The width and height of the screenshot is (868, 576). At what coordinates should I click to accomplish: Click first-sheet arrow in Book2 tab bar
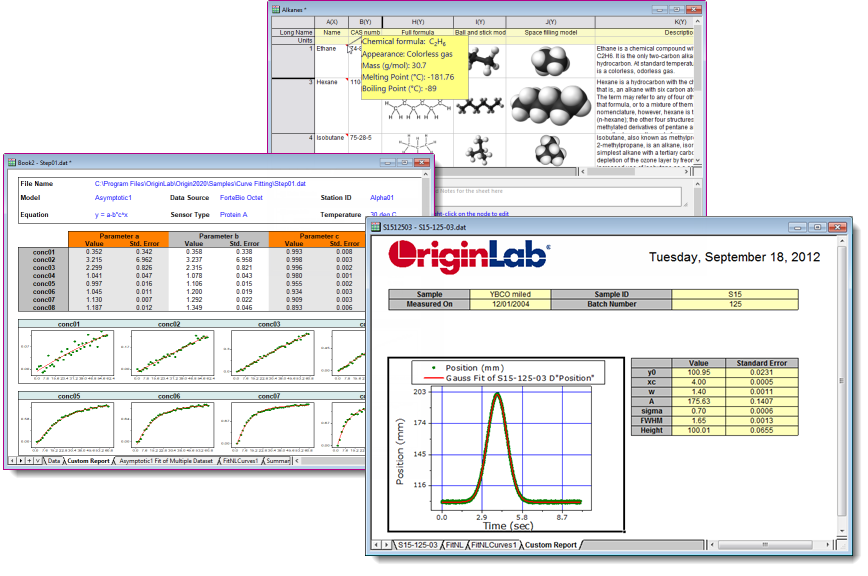click(x=13, y=461)
